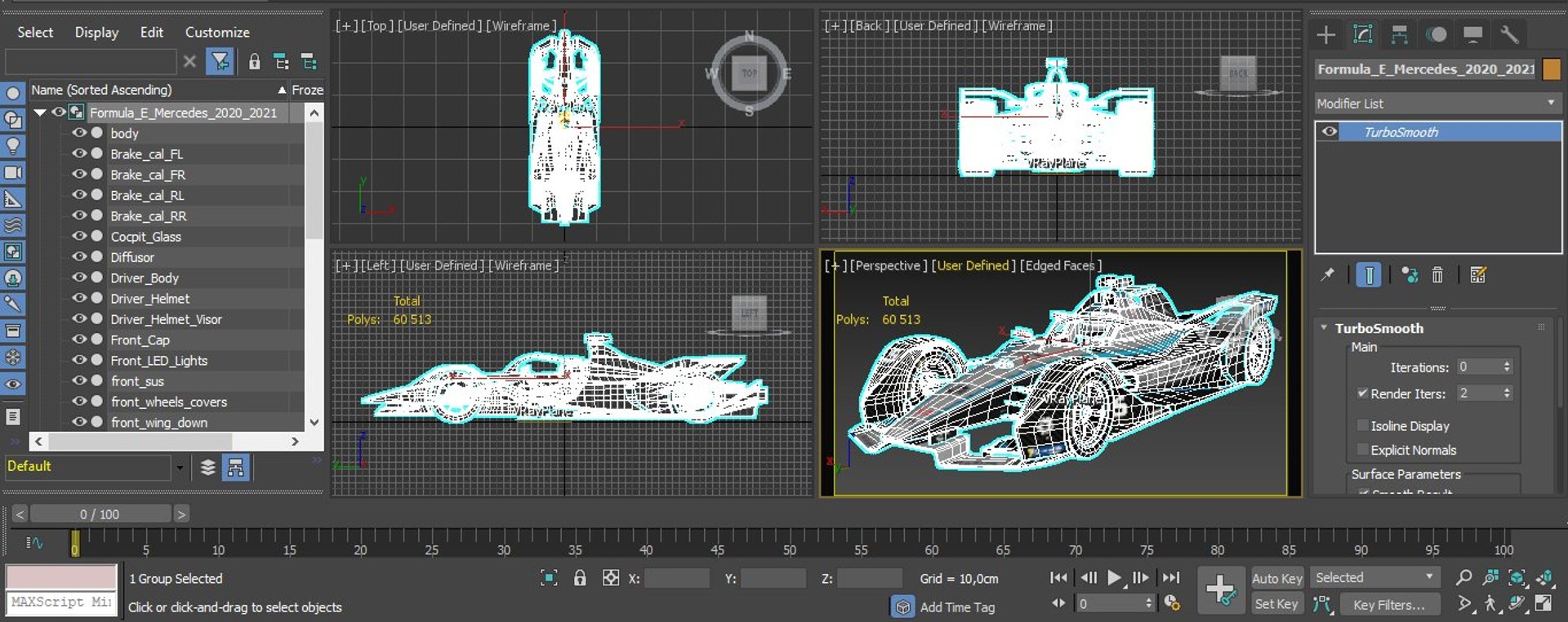Toggle TurboSmooth modifier visibility eye
Screen dimensions: 1568x622
(1330, 131)
